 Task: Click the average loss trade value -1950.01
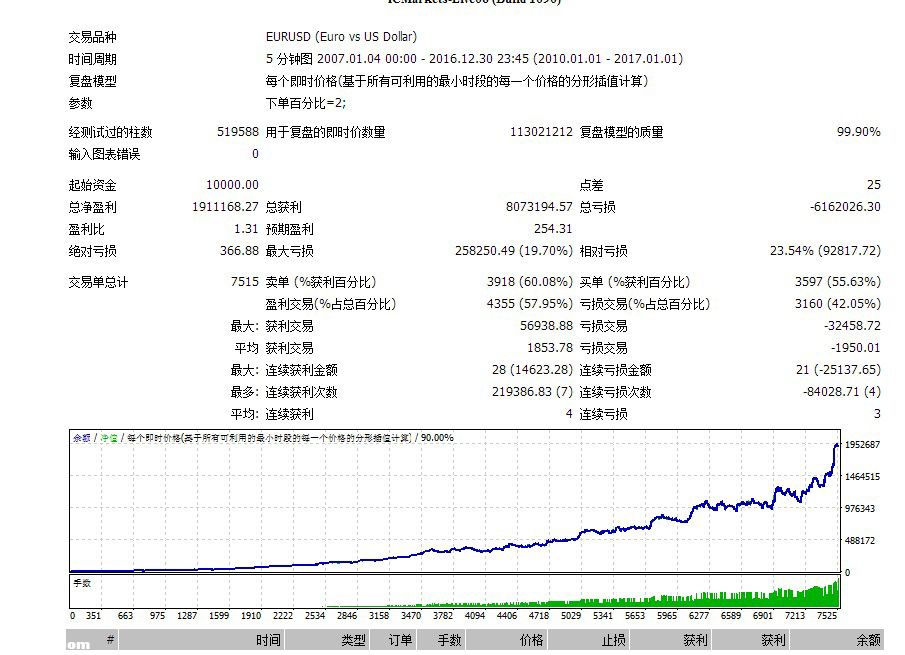856,348
